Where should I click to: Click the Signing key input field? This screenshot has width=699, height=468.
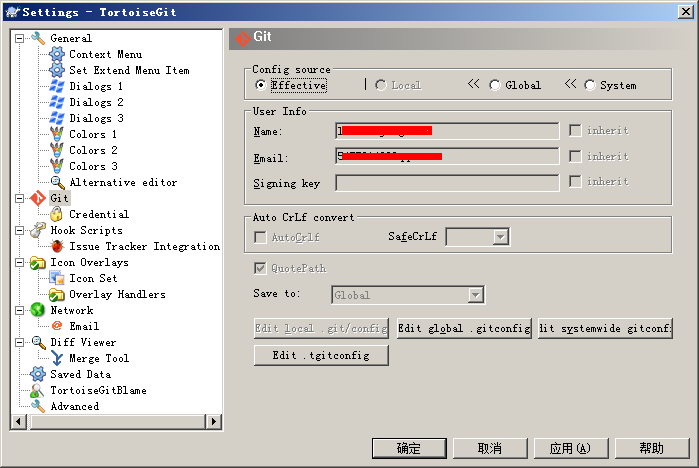click(x=446, y=182)
